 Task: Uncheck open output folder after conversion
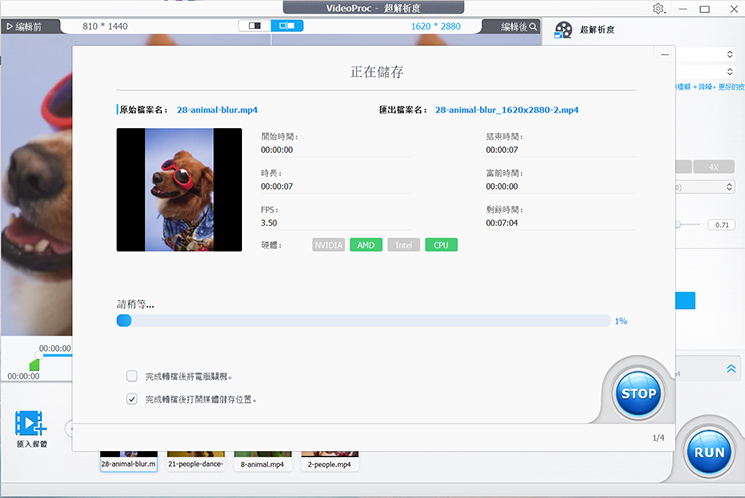tap(132, 399)
